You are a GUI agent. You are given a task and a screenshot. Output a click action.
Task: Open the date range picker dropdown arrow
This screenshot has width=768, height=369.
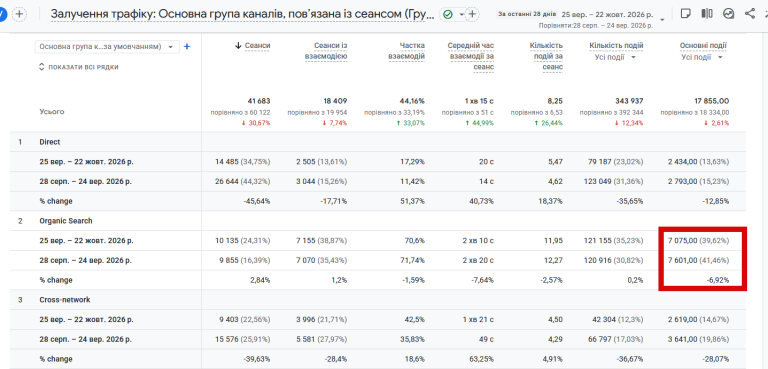pos(663,20)
